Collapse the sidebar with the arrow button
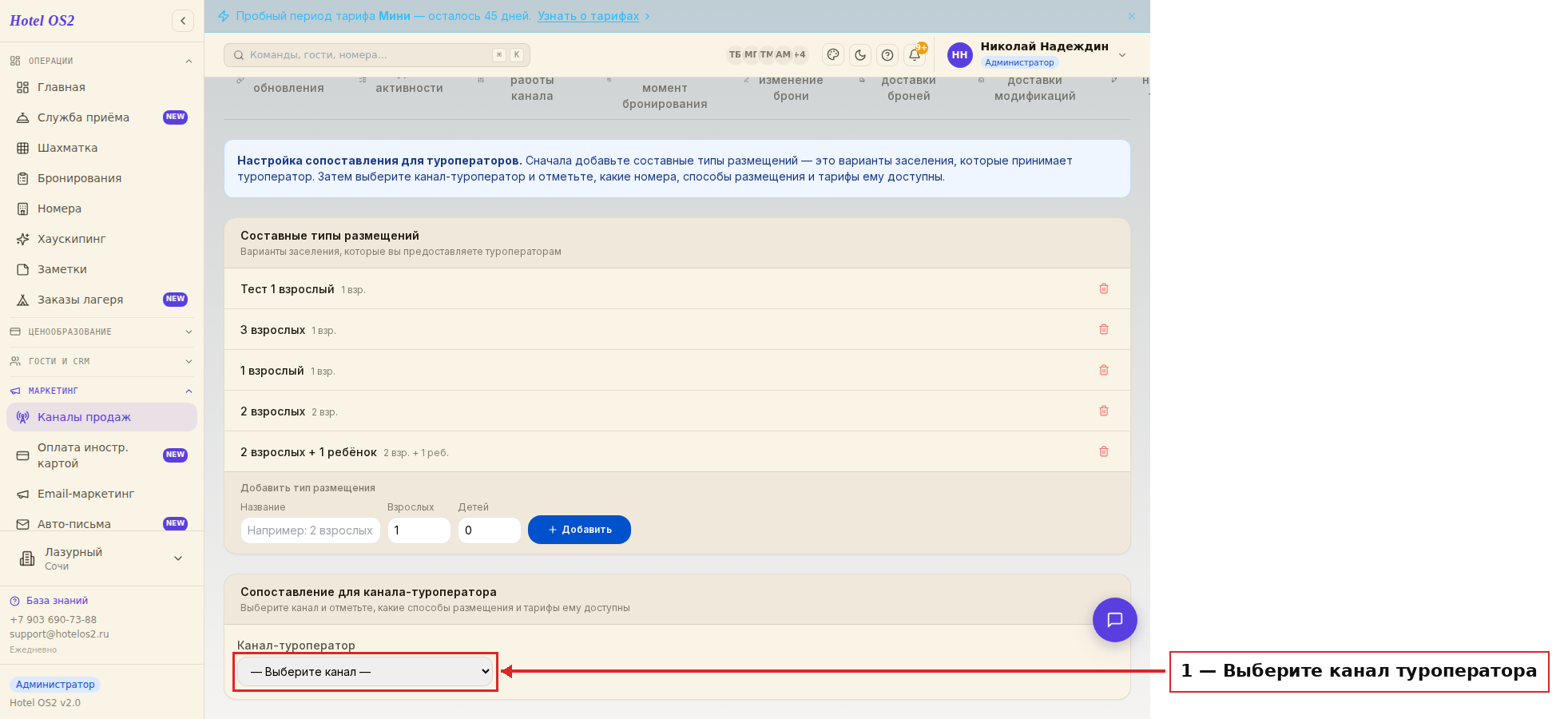This screenshot has height=719, width=1568. tap(183, 21)
